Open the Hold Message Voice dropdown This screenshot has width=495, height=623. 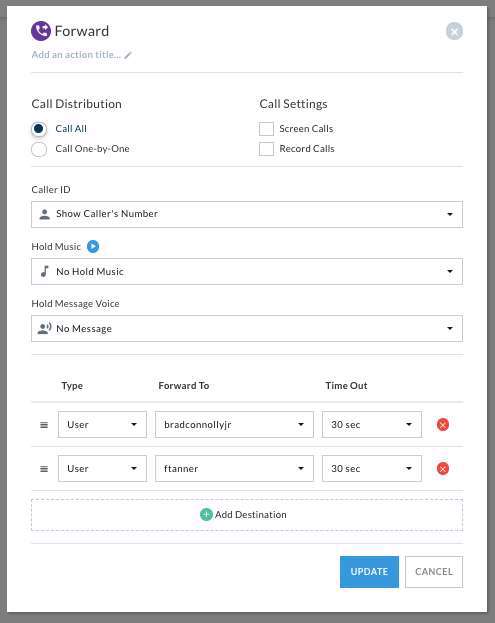pyautogui.click(x=247, y=329)
